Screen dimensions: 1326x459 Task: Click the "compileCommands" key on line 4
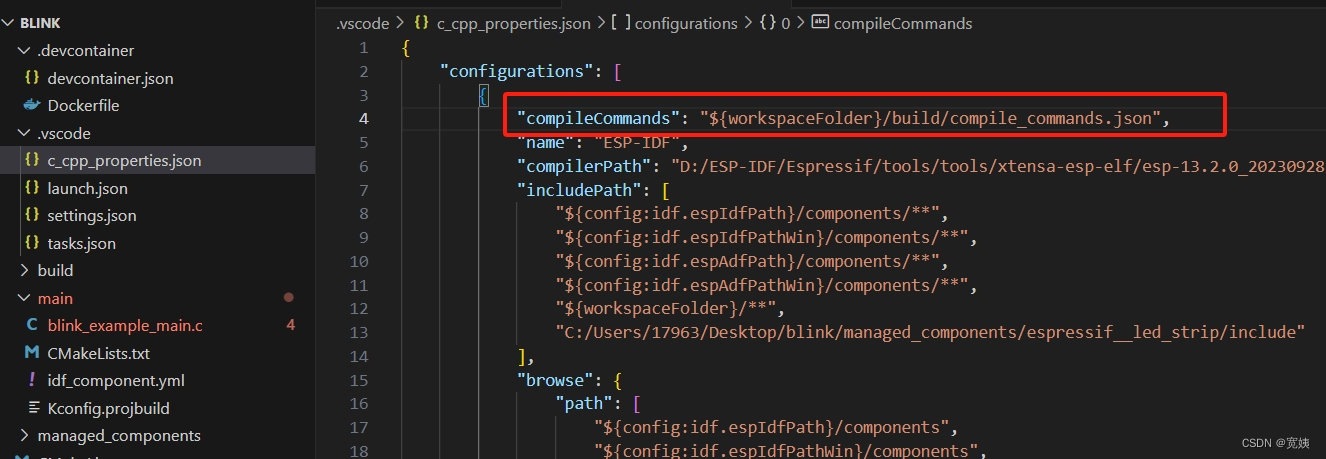(x=598, y=118)
